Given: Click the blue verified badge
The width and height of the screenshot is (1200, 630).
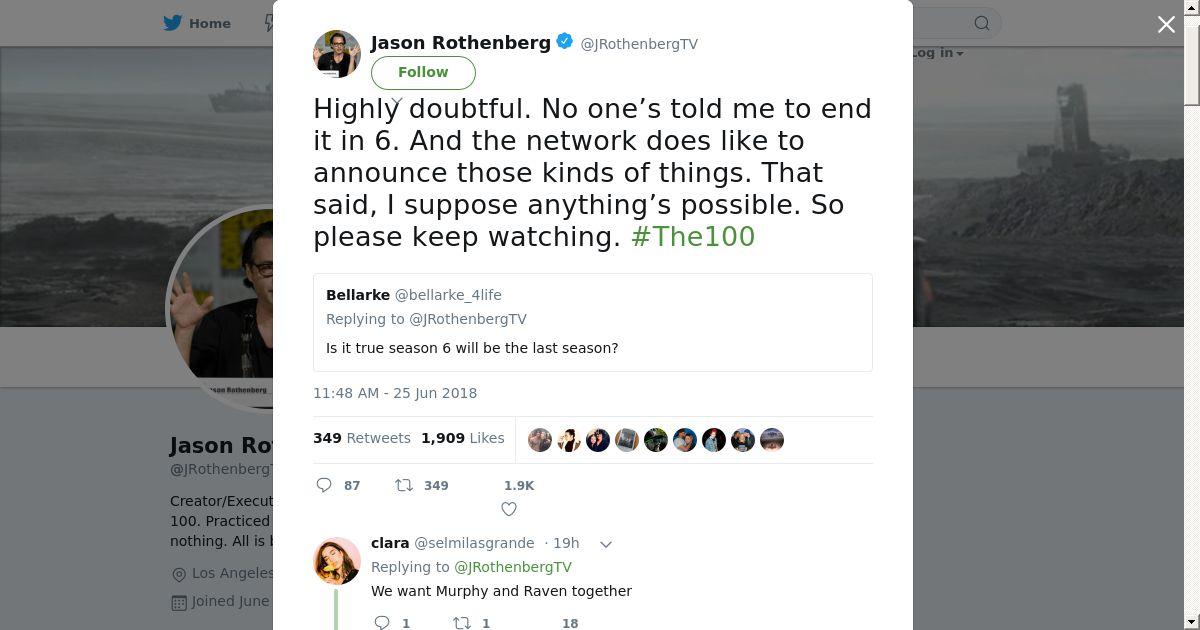Looking at the screenshot, I should (565, 42).
